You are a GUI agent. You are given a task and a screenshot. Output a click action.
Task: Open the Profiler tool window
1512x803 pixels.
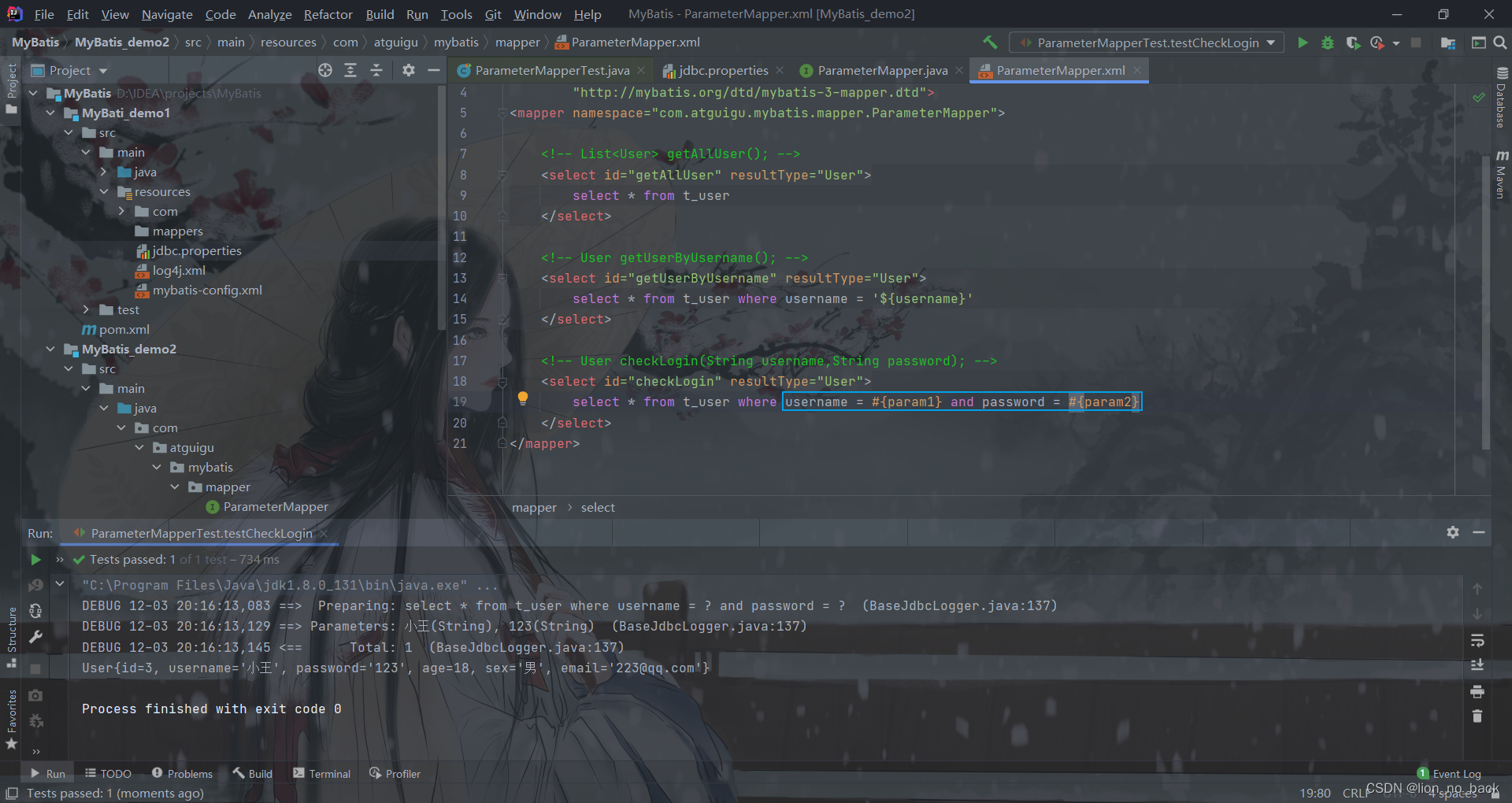coord(395,774)
